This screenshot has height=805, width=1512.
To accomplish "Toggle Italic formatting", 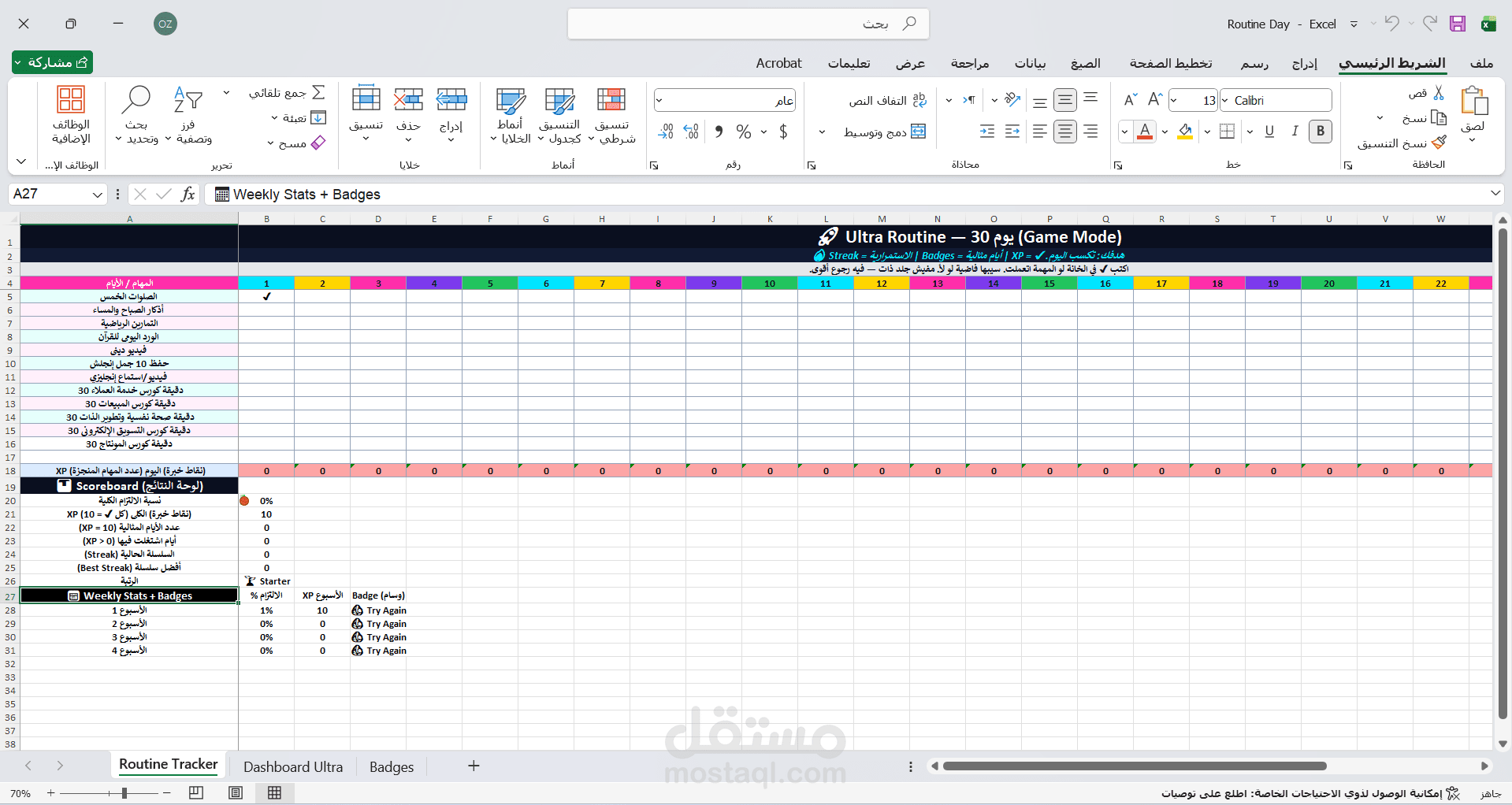I will point(1295,132).
